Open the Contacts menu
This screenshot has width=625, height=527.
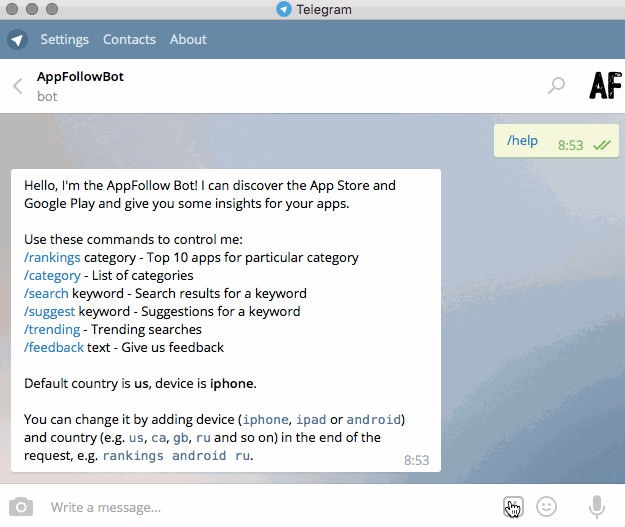[129, 40]
